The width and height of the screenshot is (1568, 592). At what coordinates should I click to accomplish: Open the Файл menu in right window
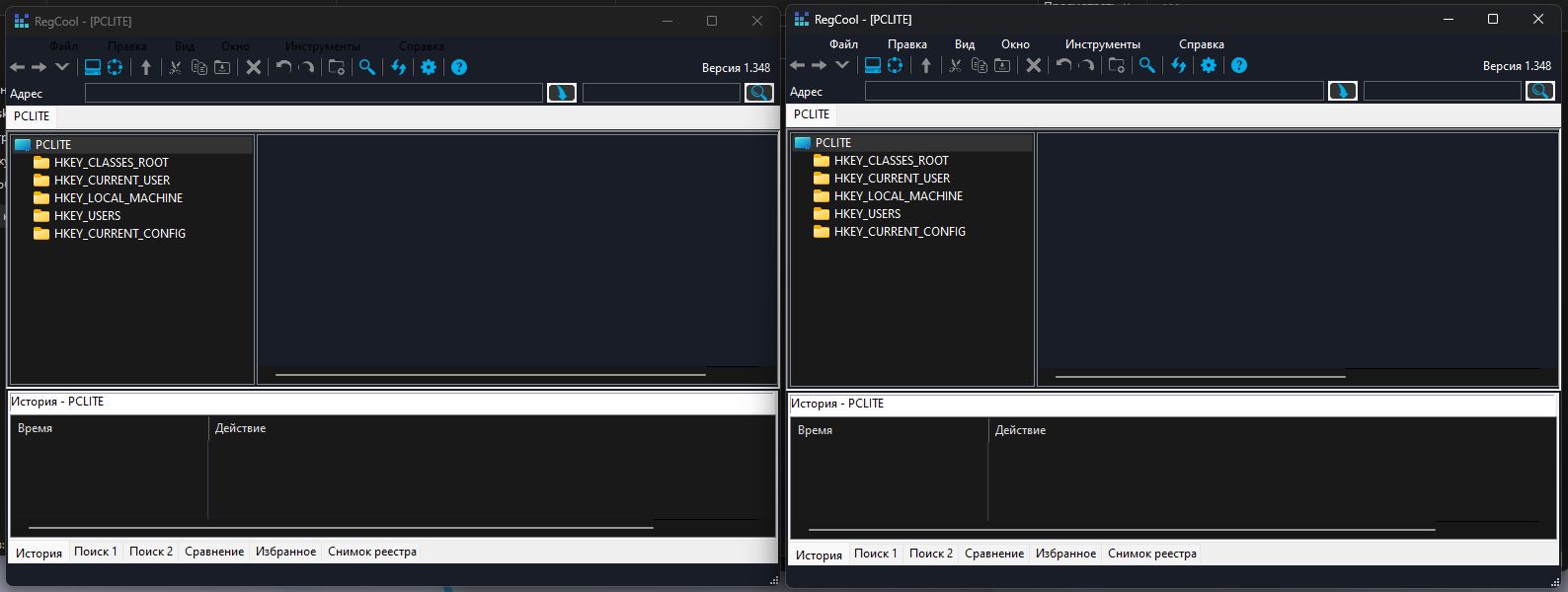[x=843, y=44]
